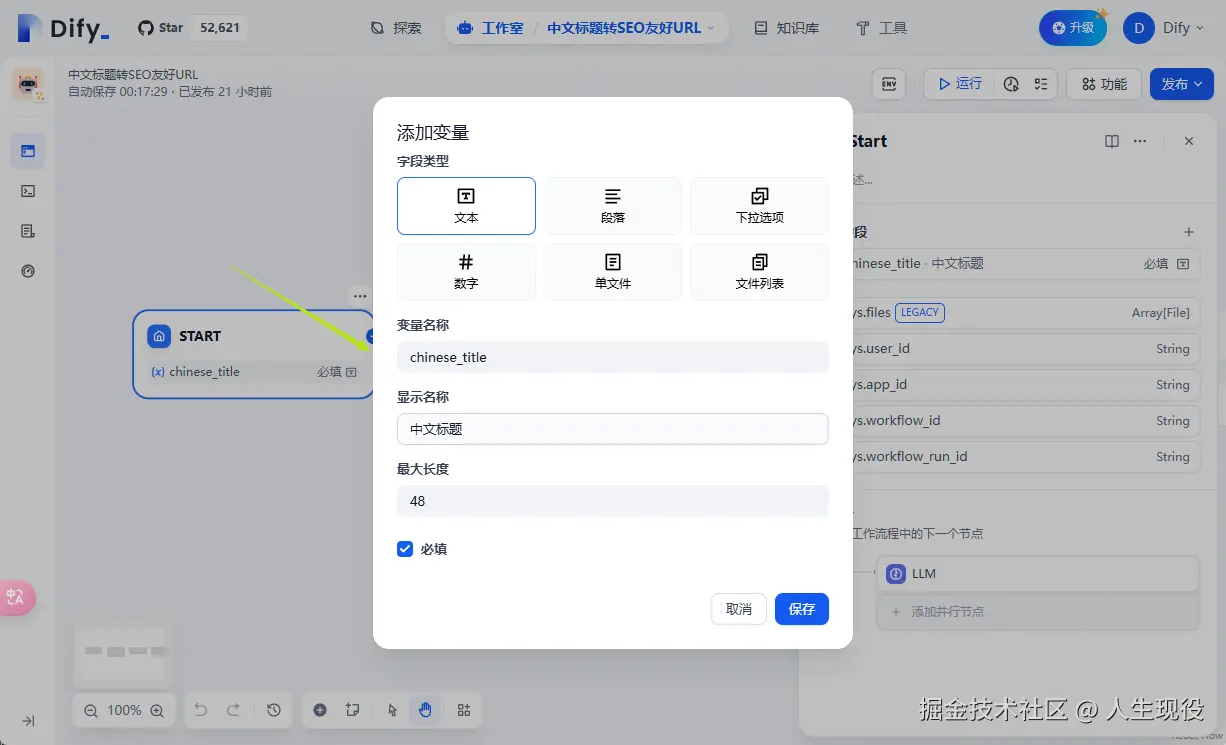Click the add node plus icon
The height and width of the screenshot is (745, 1226).
click(x=320, y=710)
